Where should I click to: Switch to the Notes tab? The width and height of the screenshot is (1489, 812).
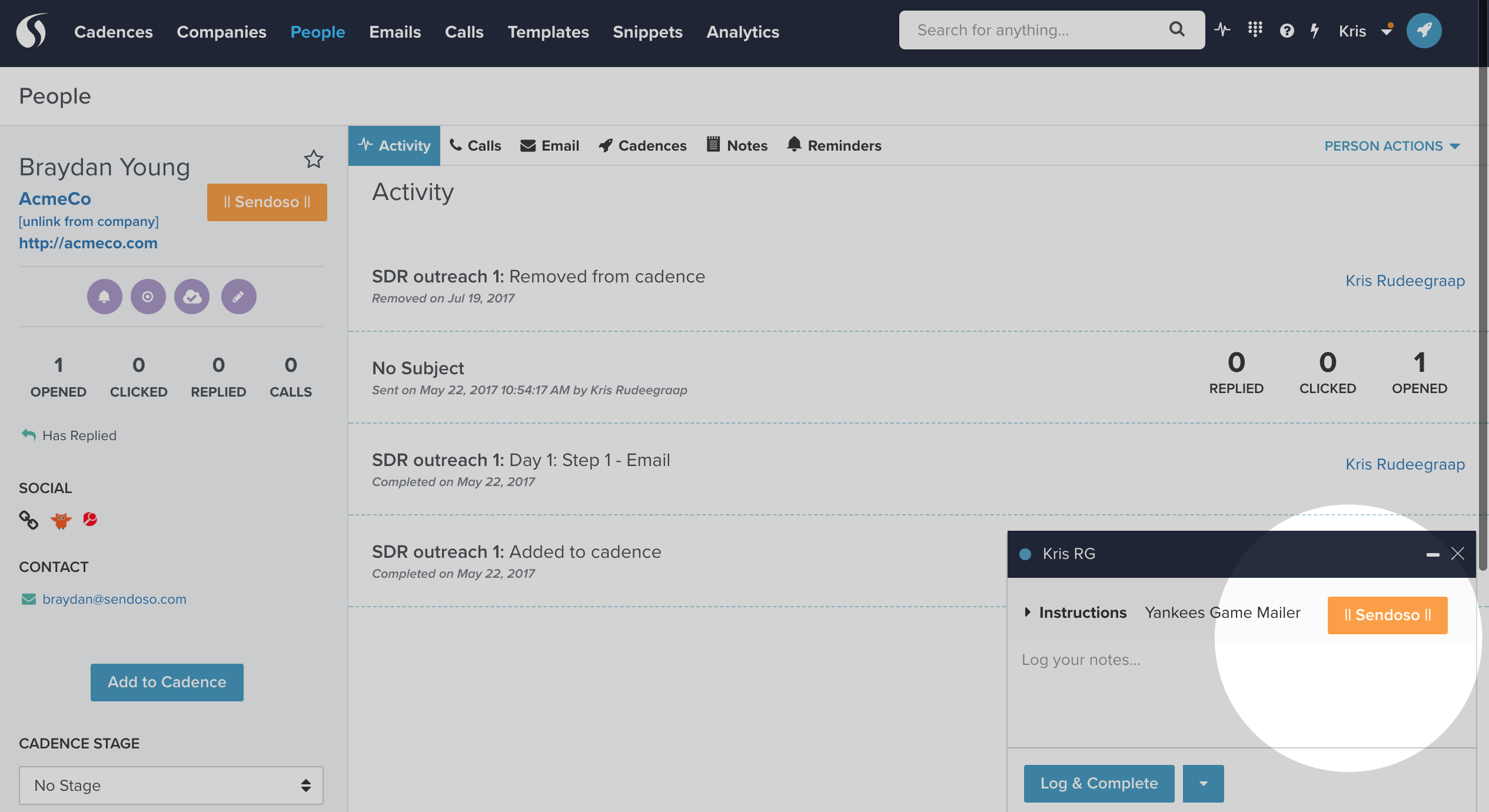[x=737, y=145]
